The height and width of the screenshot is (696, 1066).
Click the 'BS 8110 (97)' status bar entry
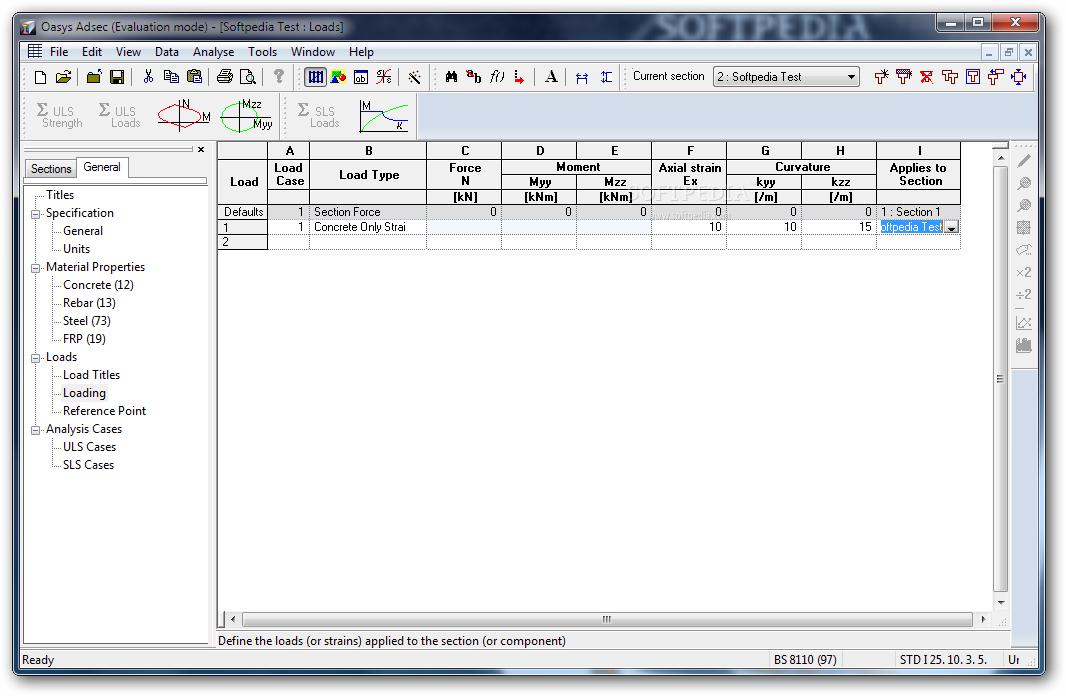coord(805,659)
